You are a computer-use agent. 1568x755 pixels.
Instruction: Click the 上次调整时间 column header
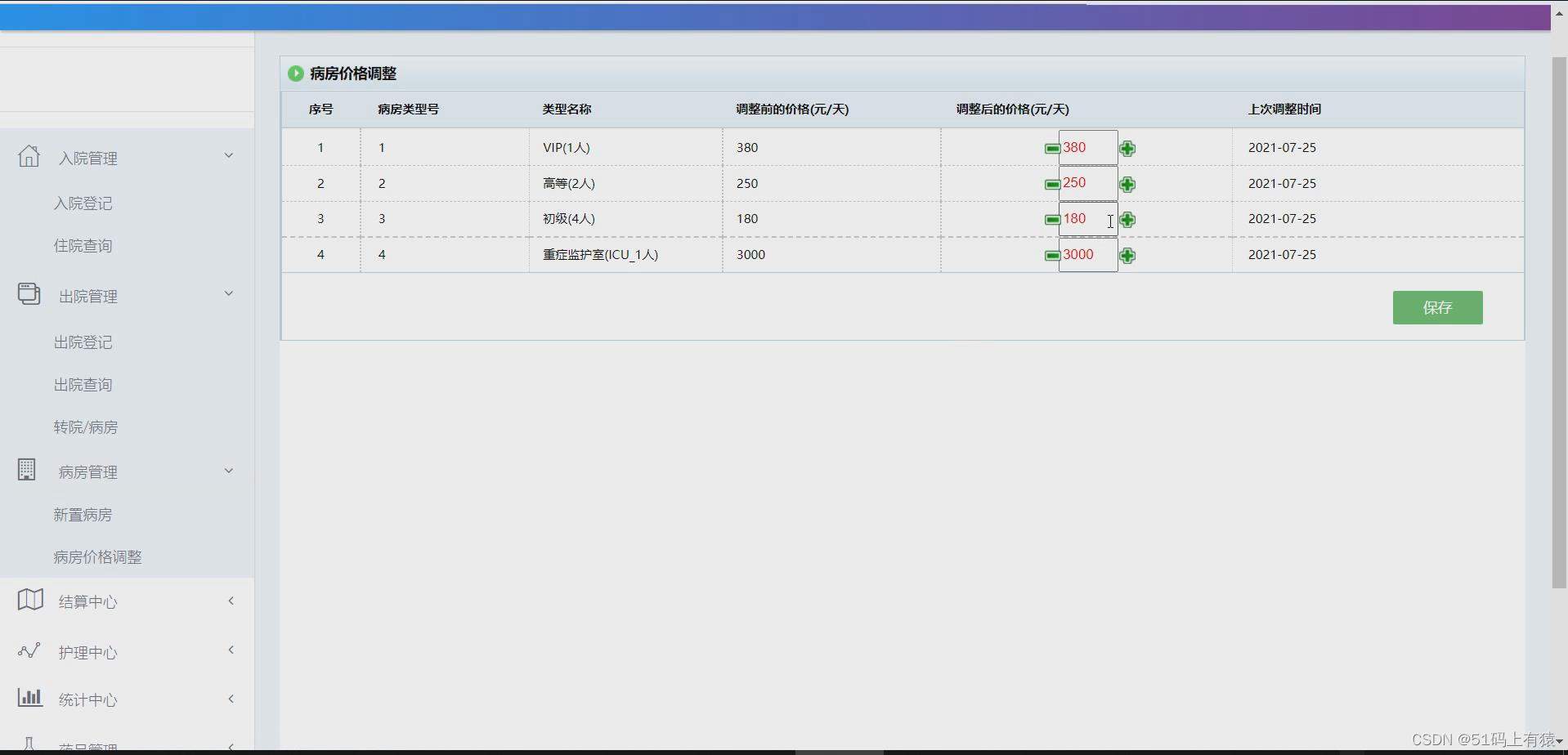coord(1285,109)
